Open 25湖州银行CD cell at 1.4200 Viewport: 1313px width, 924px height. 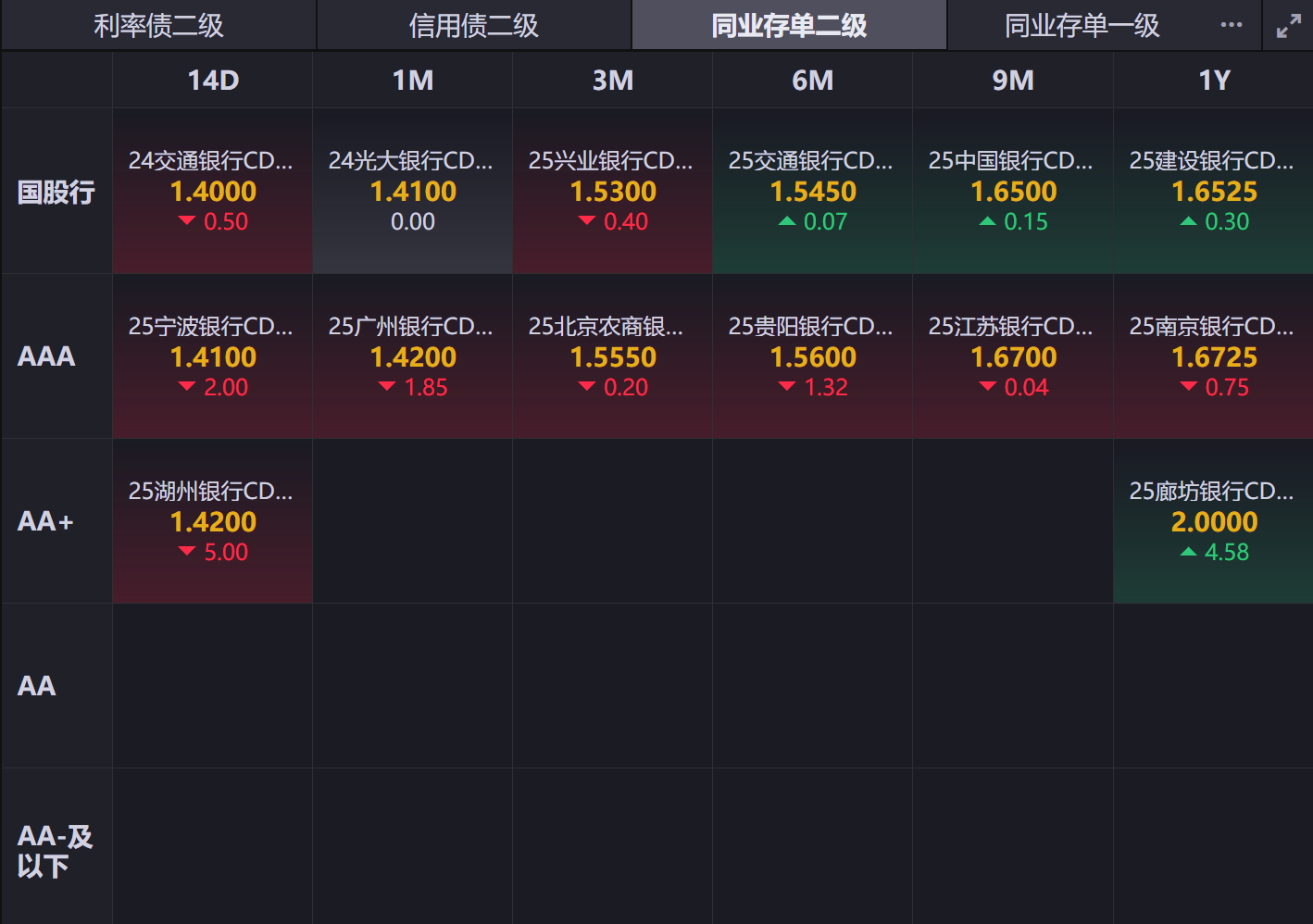(x=213, y=521)
